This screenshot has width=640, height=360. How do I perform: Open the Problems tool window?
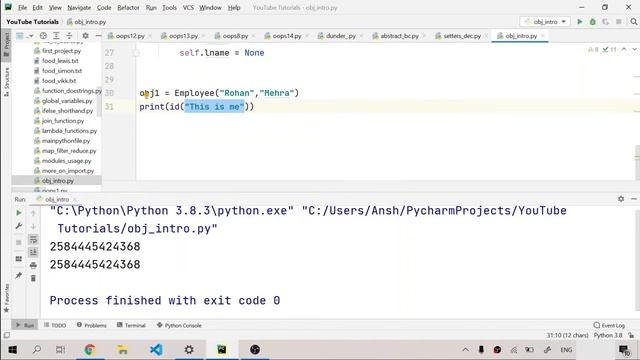click(x=91, y=325)
